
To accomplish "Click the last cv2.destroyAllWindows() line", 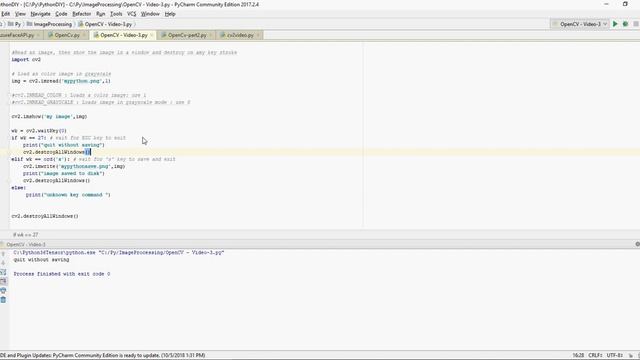I will pyautogui.click(x=45, y=216).
